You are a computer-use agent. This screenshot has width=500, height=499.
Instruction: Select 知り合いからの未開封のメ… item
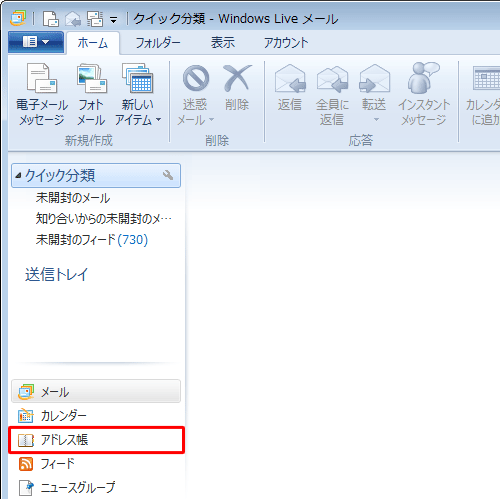104,219
